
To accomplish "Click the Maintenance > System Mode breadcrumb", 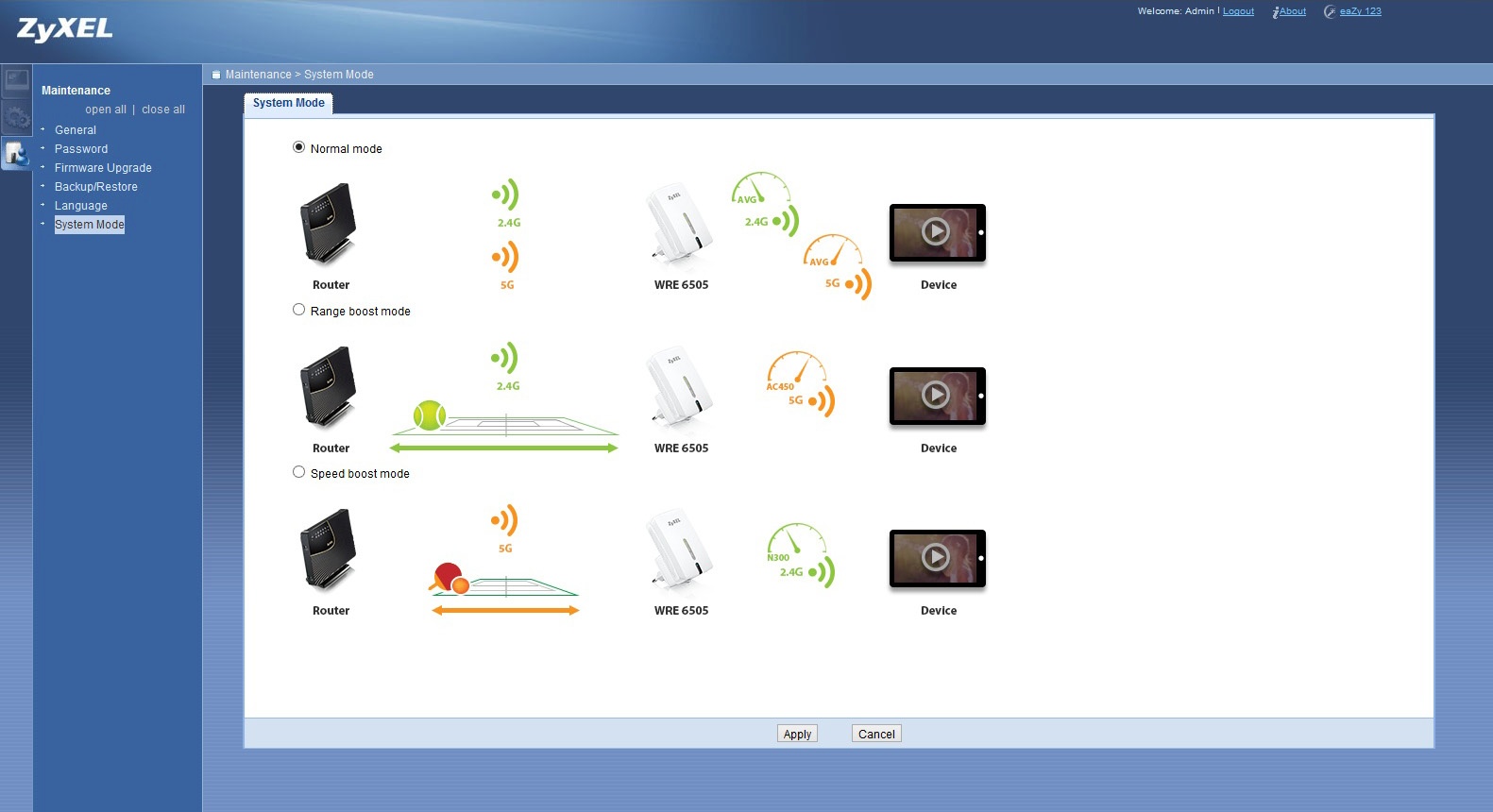I will 299,75.
